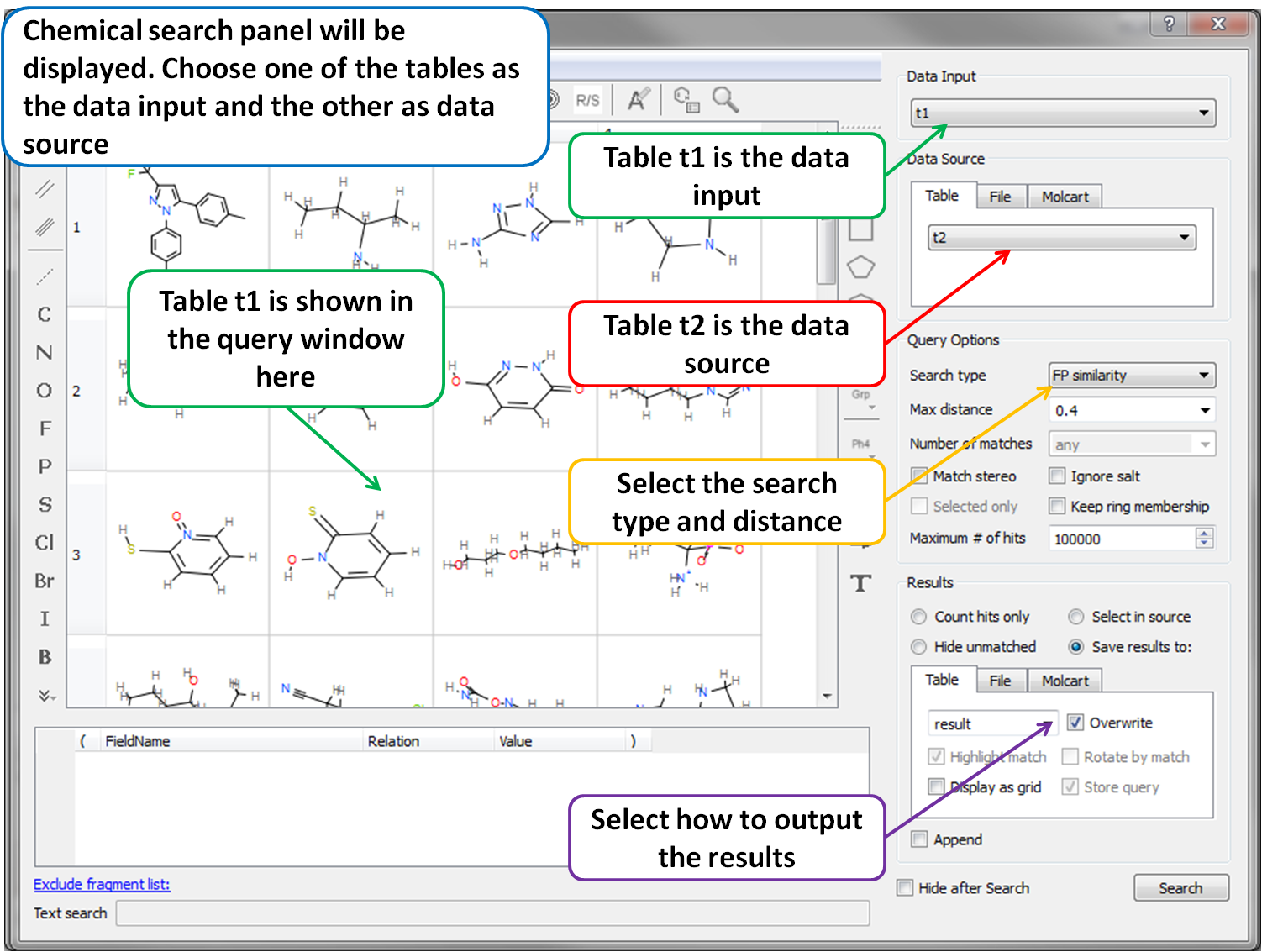This screenshot has width=1262, height=952.
Task: Click the R/S stereo toolbar icon
Action: coord(587,101)
